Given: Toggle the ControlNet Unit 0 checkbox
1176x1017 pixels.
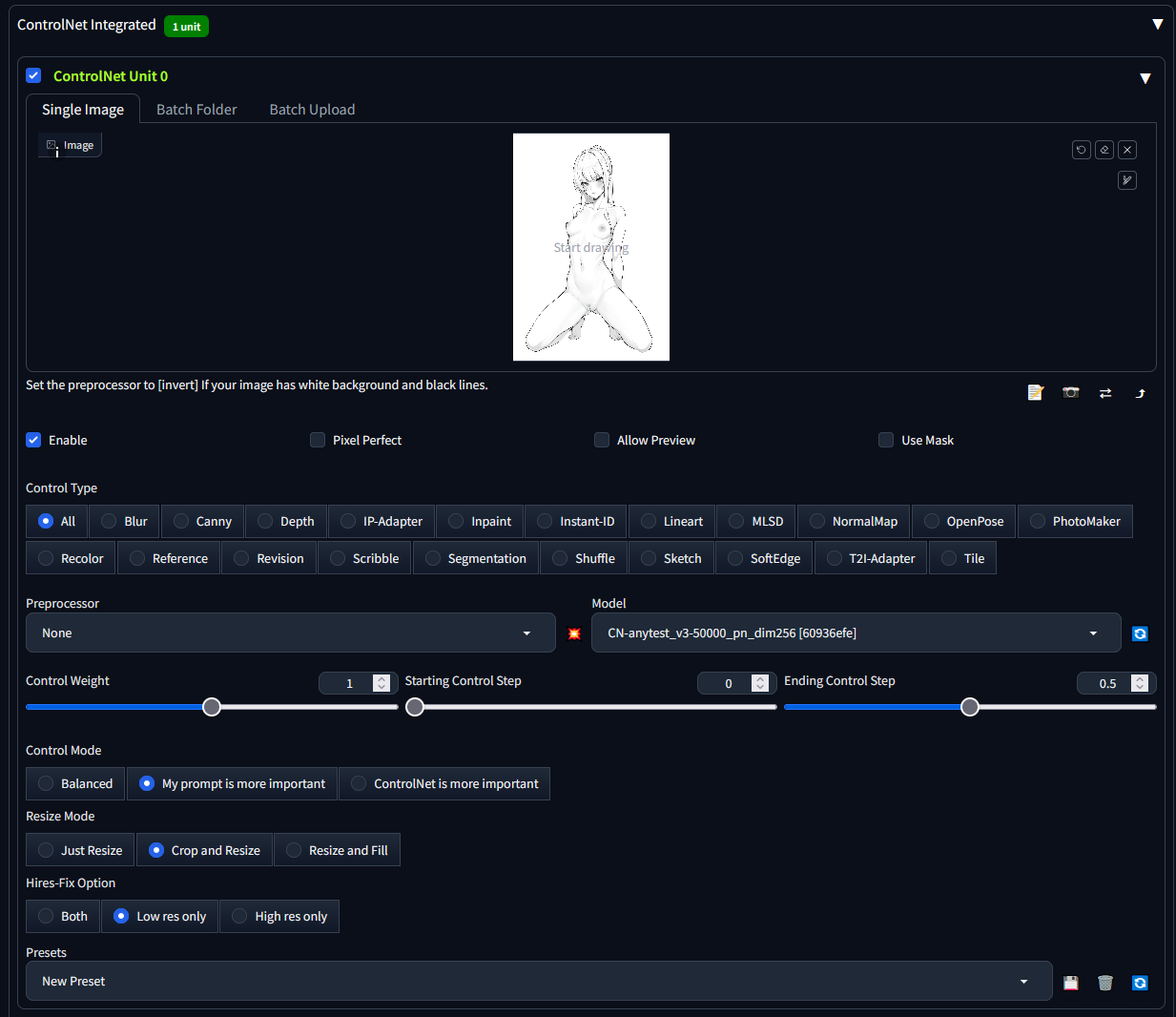Looking at the screenshot, I should pos(33,75).
